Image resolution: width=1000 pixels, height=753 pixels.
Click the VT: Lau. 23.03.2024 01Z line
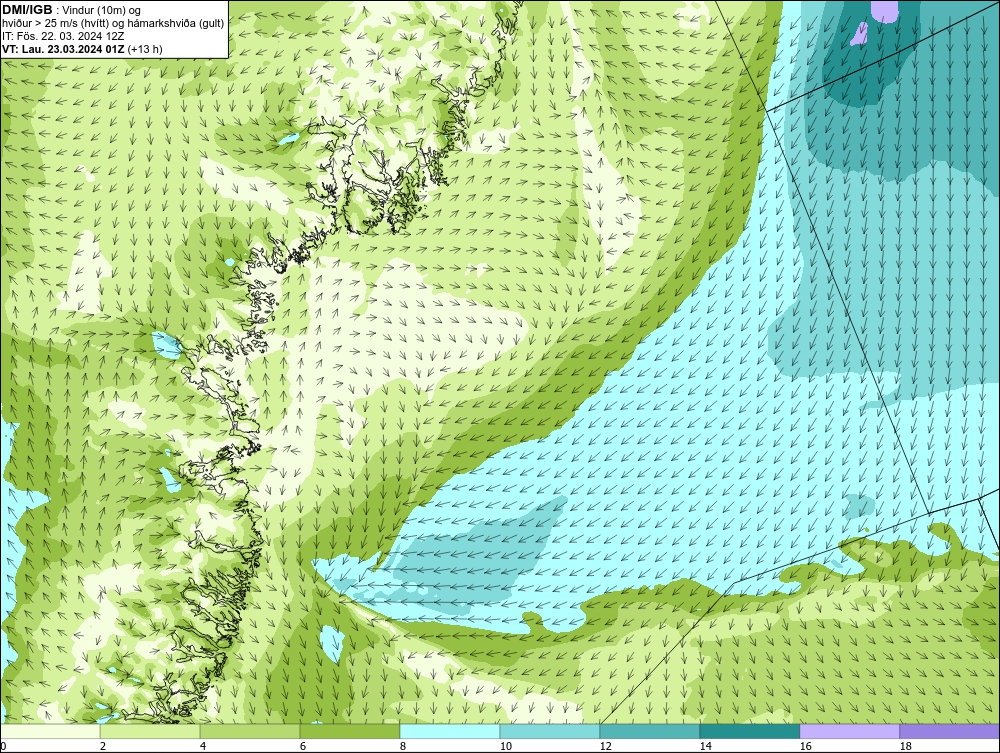click(82, 49)
